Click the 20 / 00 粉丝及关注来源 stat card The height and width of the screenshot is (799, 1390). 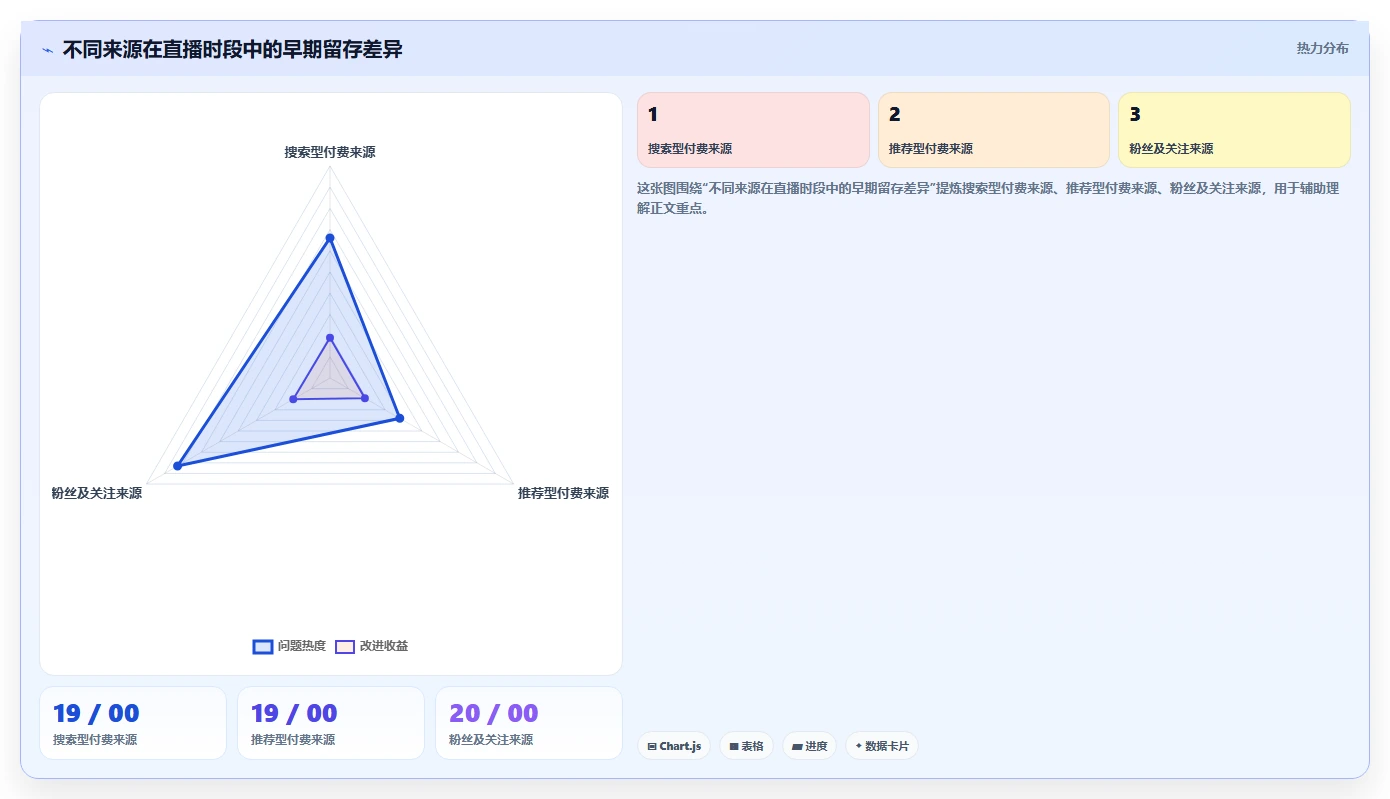[529, 723]
